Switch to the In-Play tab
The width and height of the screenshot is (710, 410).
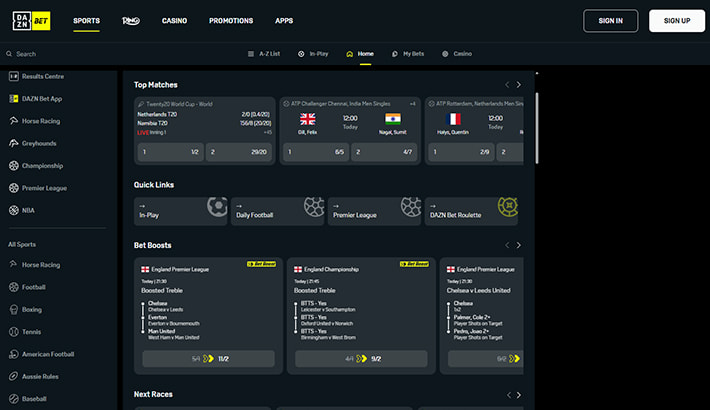(313, 54)
